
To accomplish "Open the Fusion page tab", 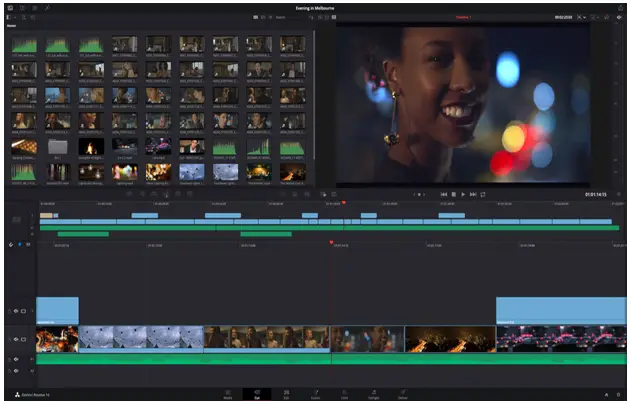I will point(316,394).
